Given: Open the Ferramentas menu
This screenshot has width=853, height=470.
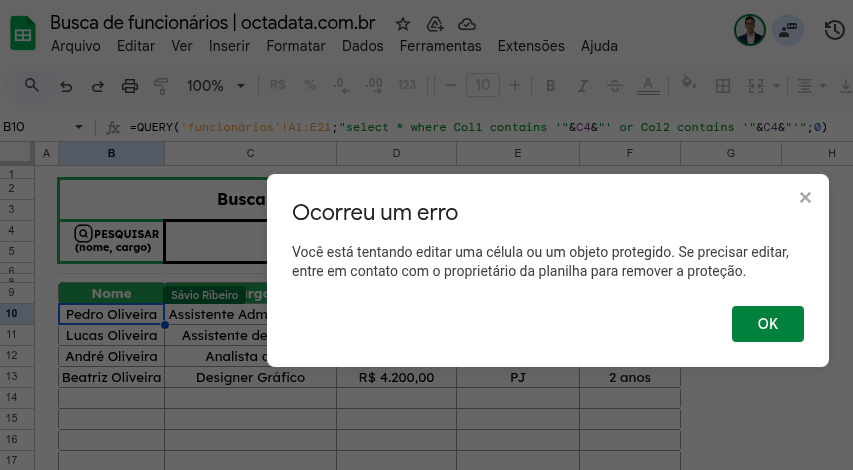Looking at the screenshot, I should 441,46.
